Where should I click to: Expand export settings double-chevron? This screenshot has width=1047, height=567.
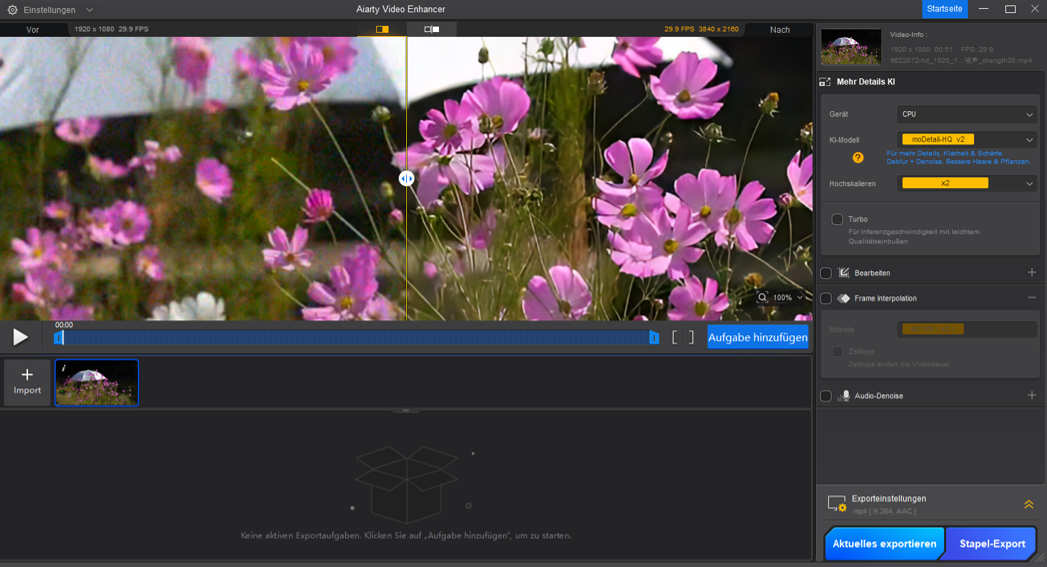[1029, 505]
